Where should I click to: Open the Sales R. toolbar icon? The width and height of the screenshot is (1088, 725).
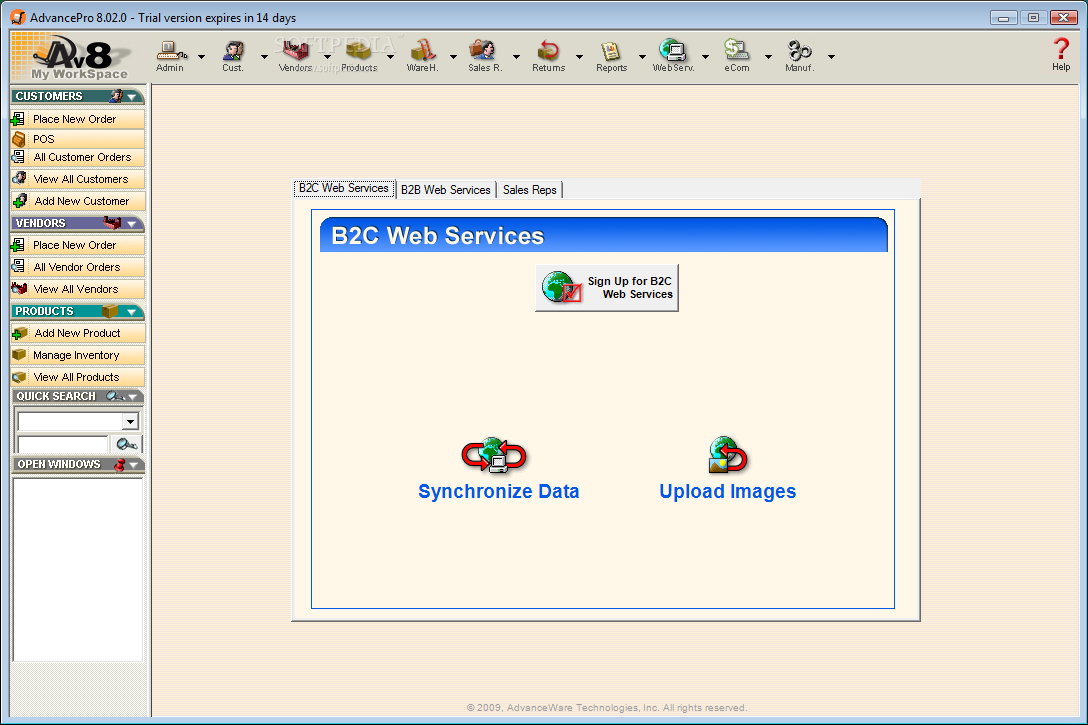[484, 56]
